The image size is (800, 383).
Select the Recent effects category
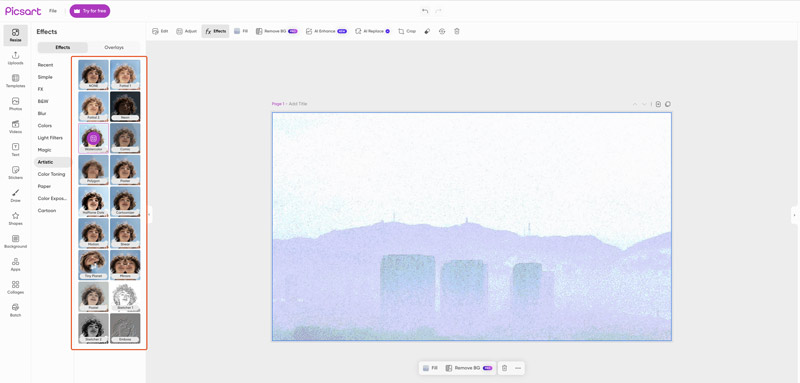coord(45,65)
